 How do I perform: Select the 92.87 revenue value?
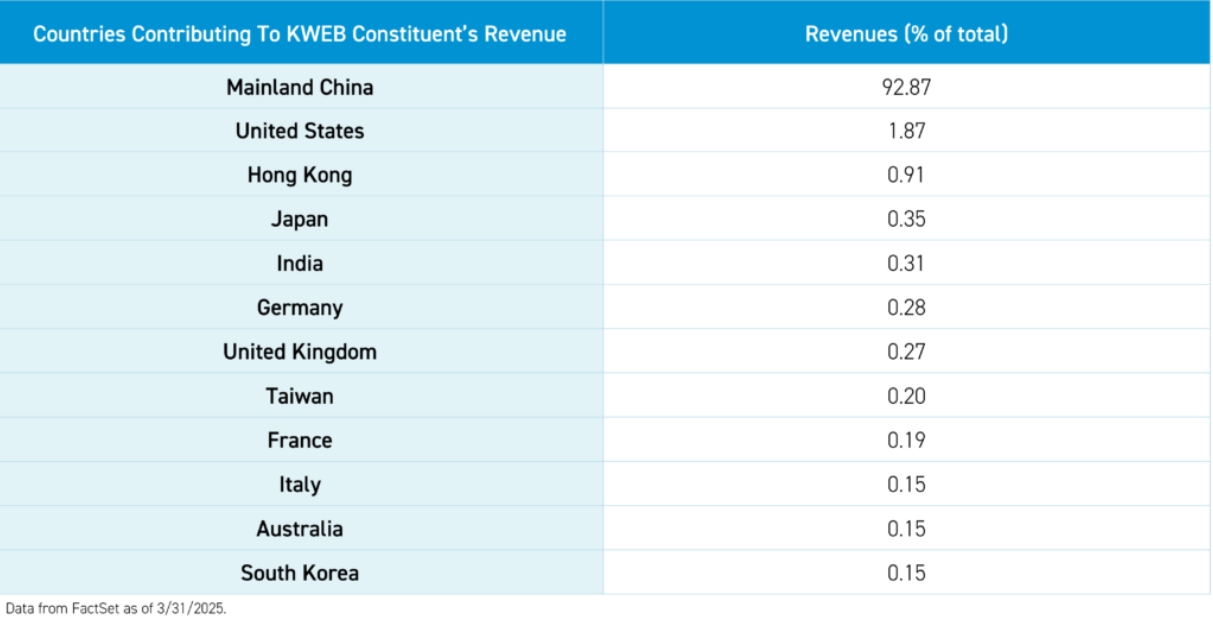coord(906,87)
